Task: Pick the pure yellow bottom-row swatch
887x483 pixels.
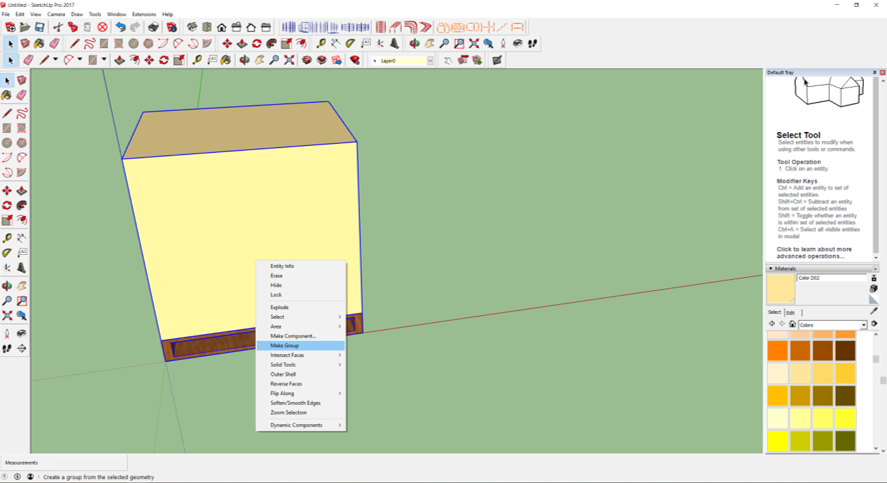Action: pos(778,441)
